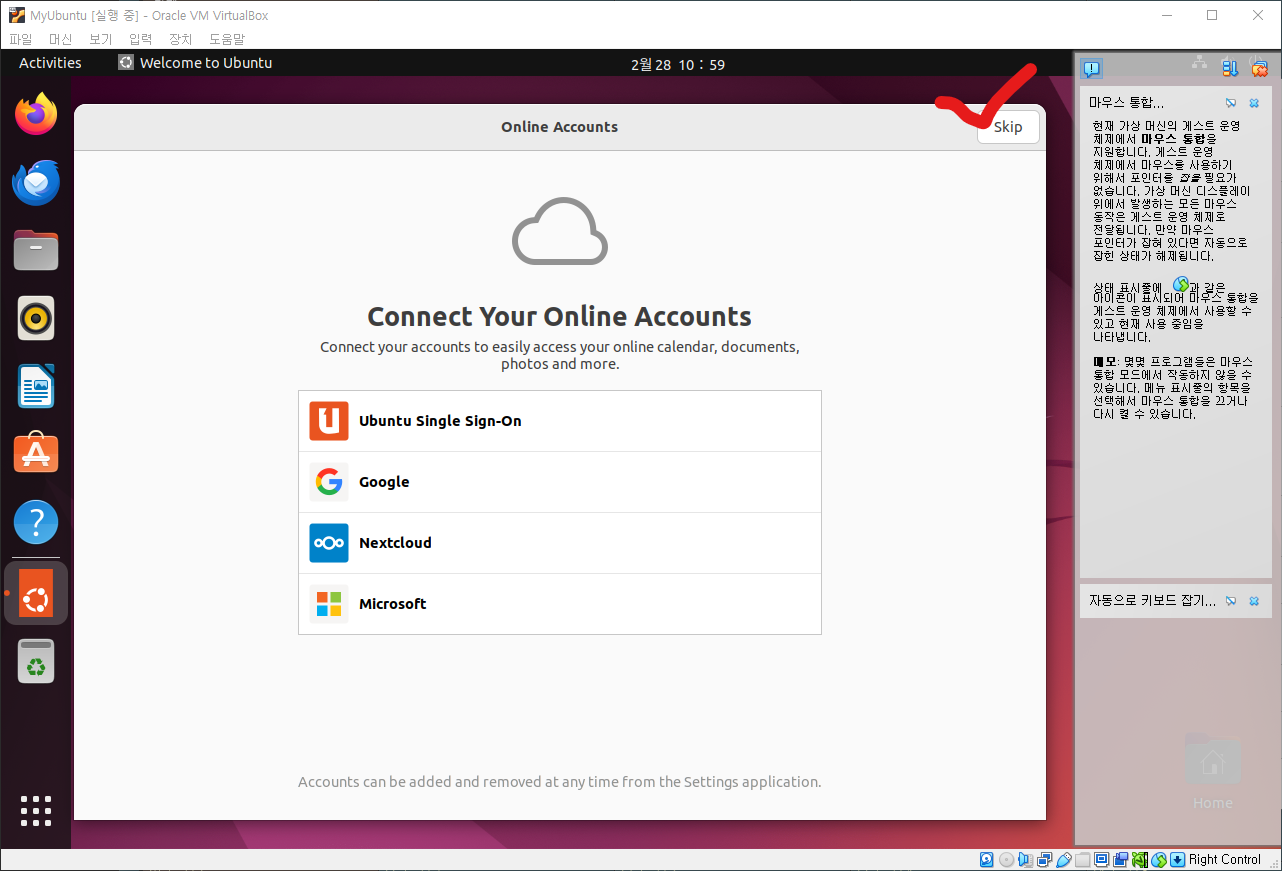Screen dimensions: 1282x871
Task: Choose the Microsoft account option
Action: 560,604
